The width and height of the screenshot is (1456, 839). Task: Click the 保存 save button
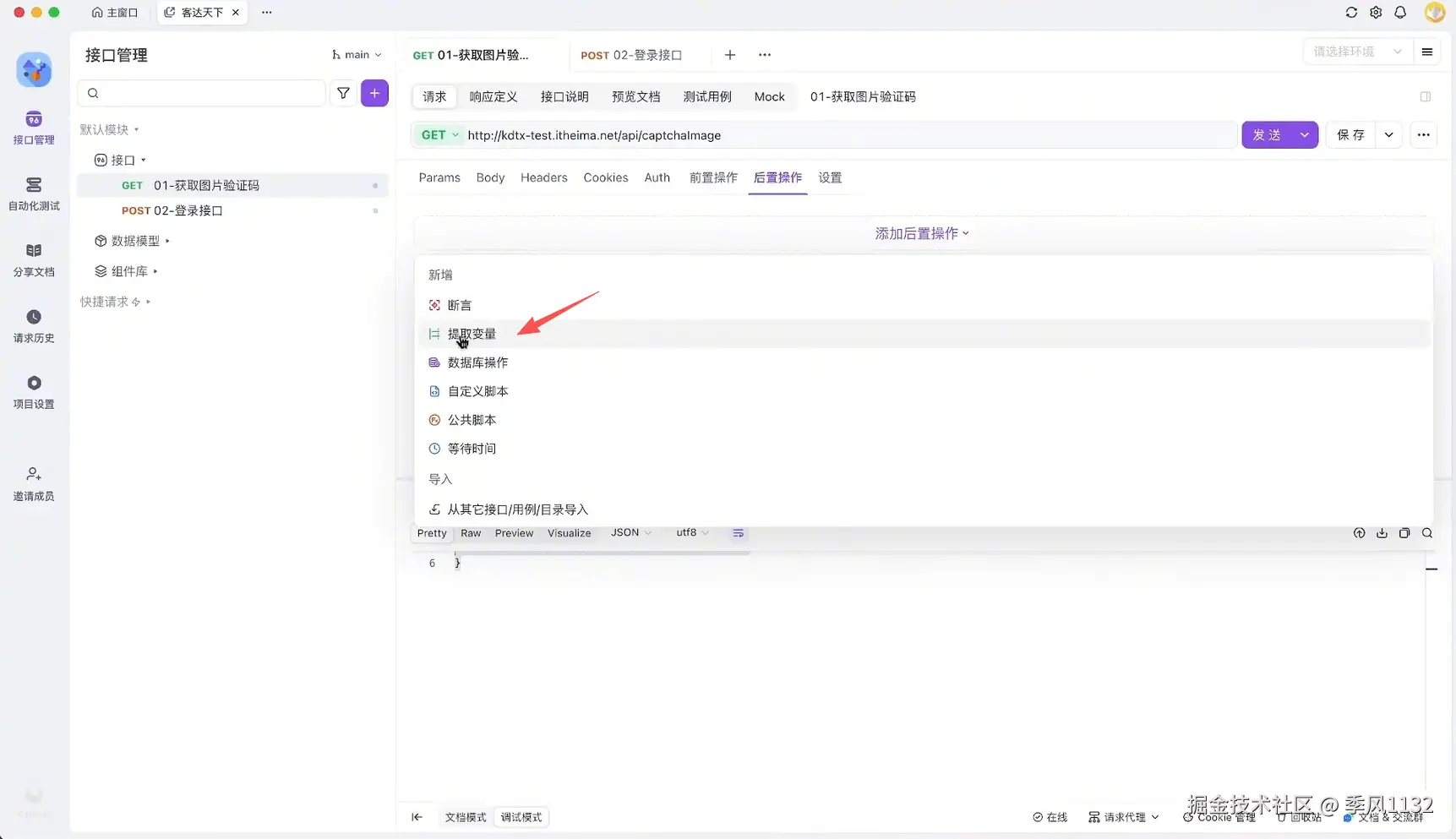coord(1351,134)
